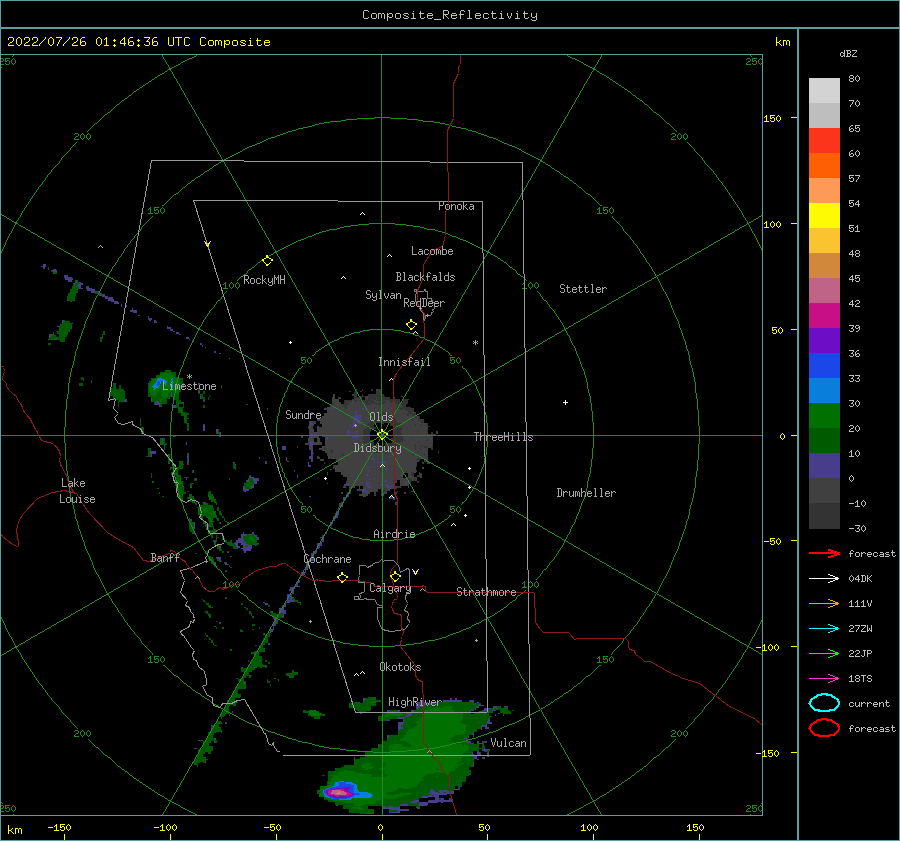900x841 pixels.
Task: Click the magenta 18TS arrow icon
Action: [824, 679]
